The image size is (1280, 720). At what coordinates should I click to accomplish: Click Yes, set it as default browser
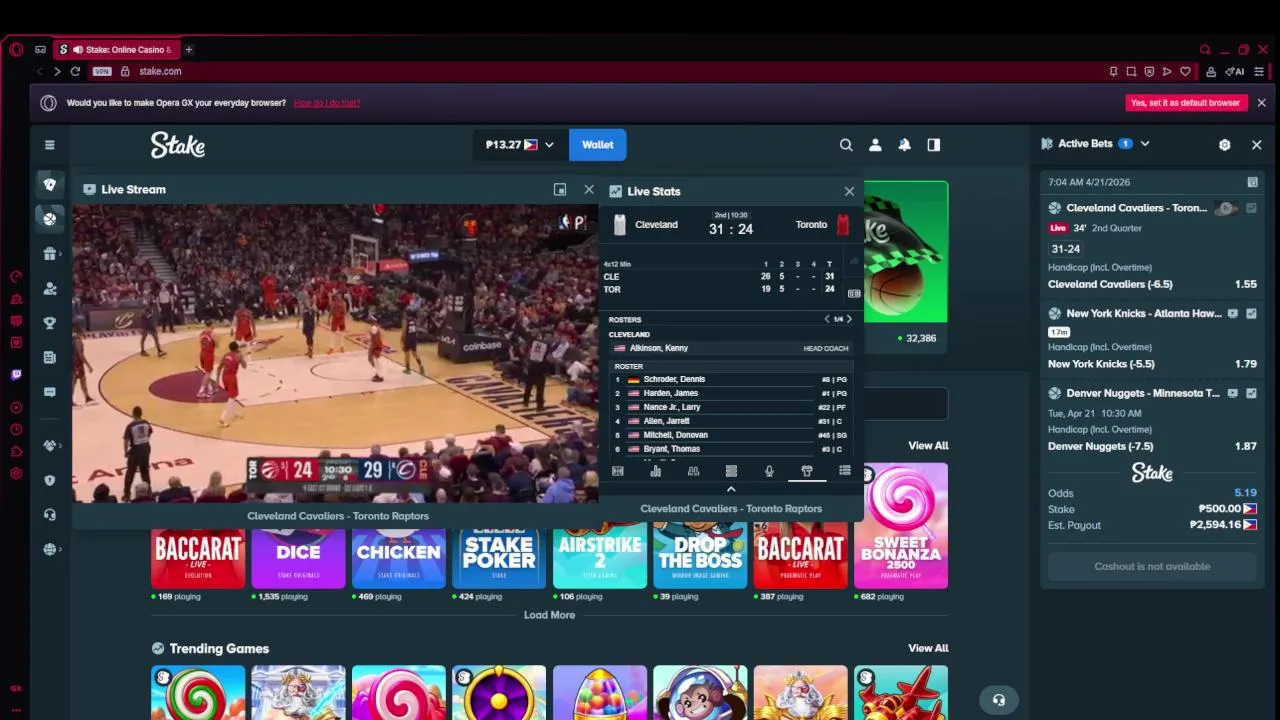point(1185,103)
